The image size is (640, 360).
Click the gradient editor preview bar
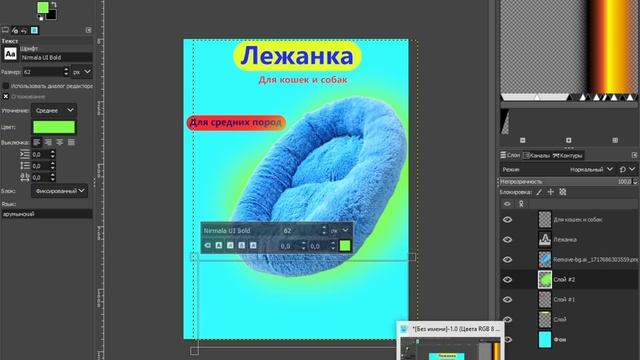[569, 47]
